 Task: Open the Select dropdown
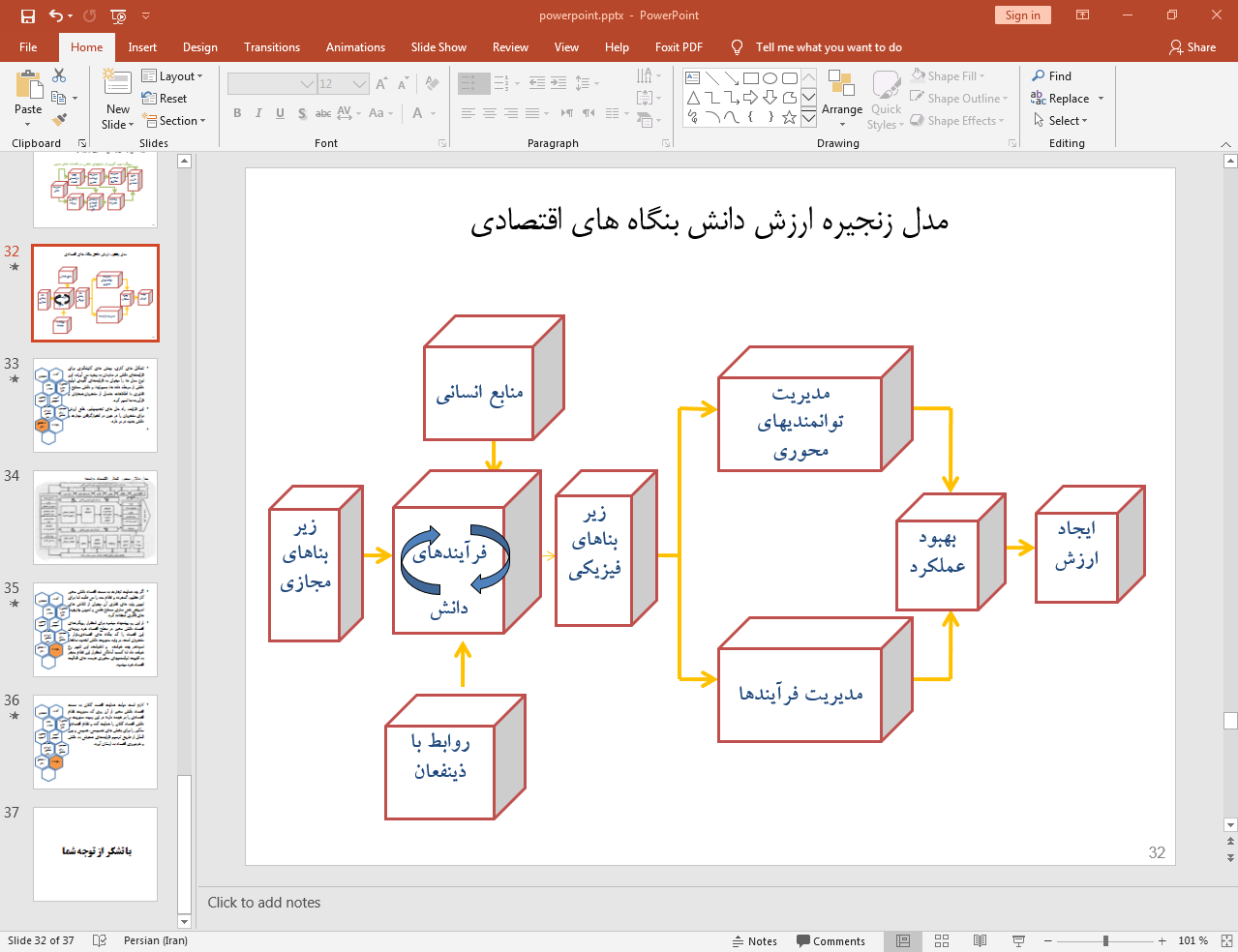1061,120
